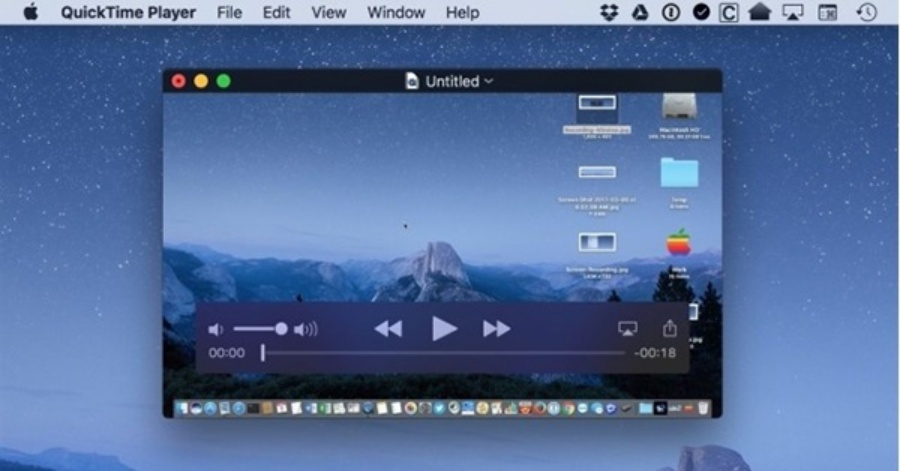Viewport: 900px width, 471px height.
Task: Open the View menu
Action: click(x=328, y=13)
